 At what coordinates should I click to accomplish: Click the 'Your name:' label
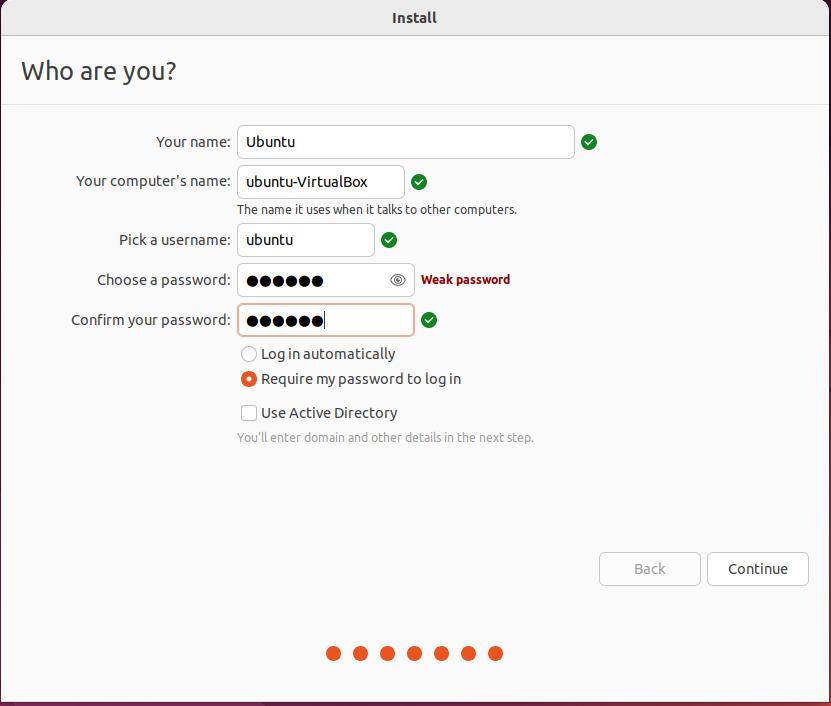click(x=193, y=142)
